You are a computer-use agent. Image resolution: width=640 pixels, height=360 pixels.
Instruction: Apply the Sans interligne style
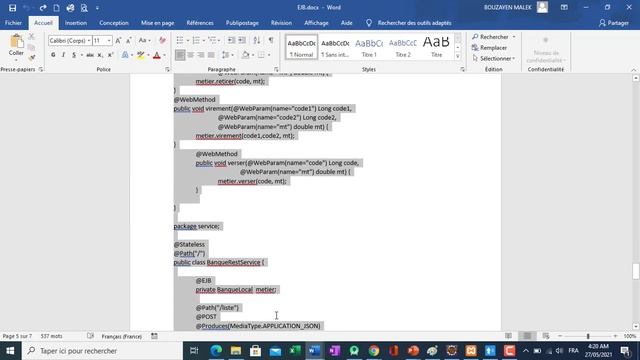click(335, 47)
